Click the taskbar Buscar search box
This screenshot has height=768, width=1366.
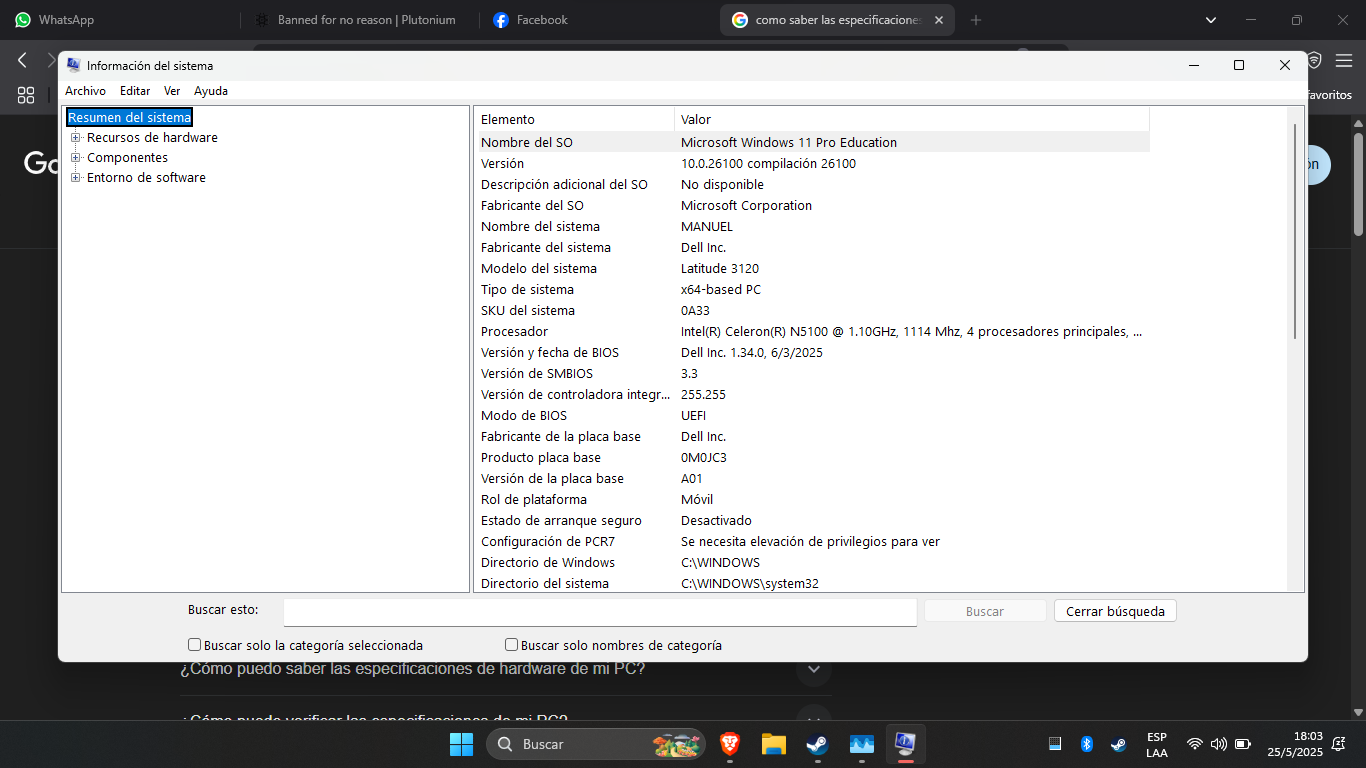point(596,744)
